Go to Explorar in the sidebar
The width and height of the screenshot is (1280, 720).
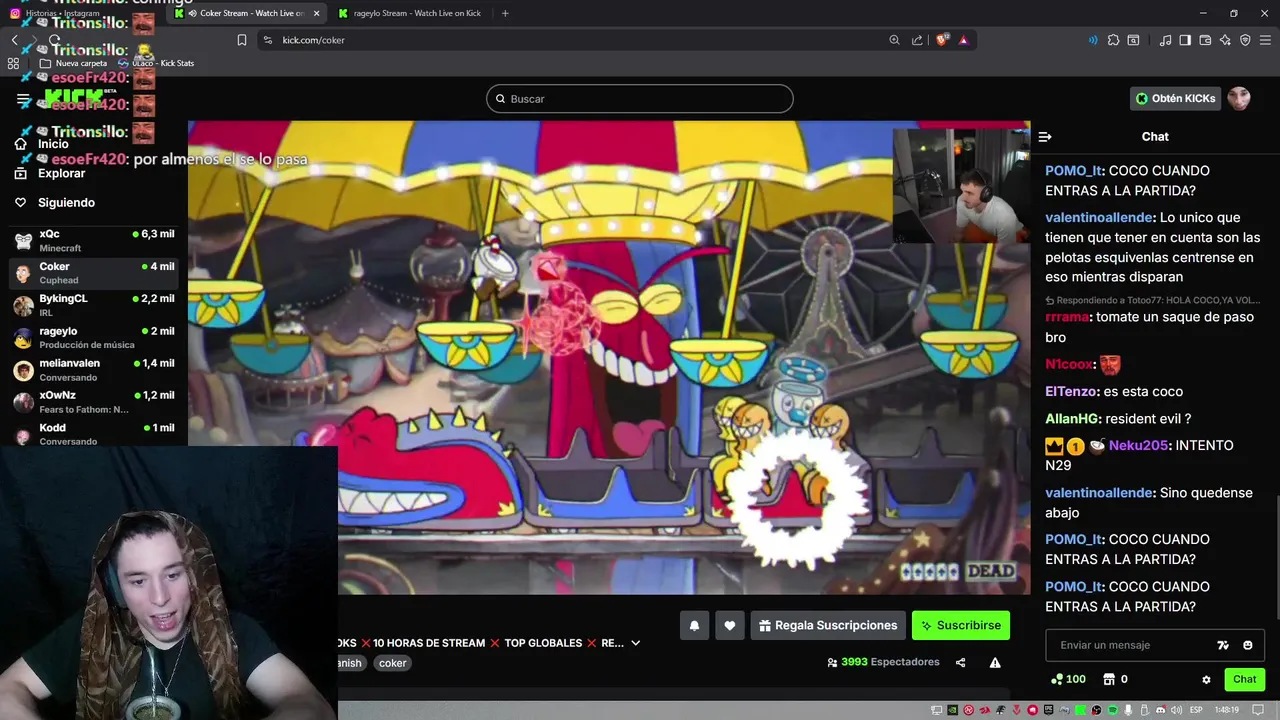[x=50, y=173]
